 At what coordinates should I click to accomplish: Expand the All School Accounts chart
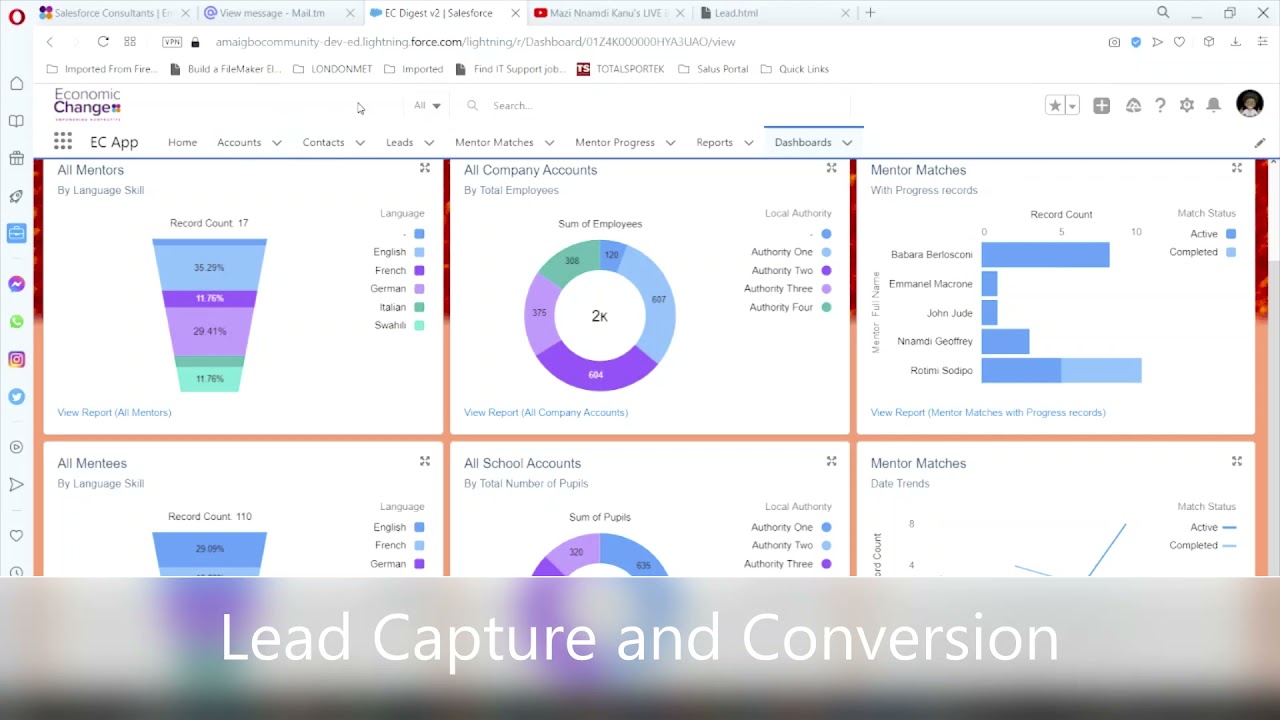pyautogui.click(x=831, y=461)
